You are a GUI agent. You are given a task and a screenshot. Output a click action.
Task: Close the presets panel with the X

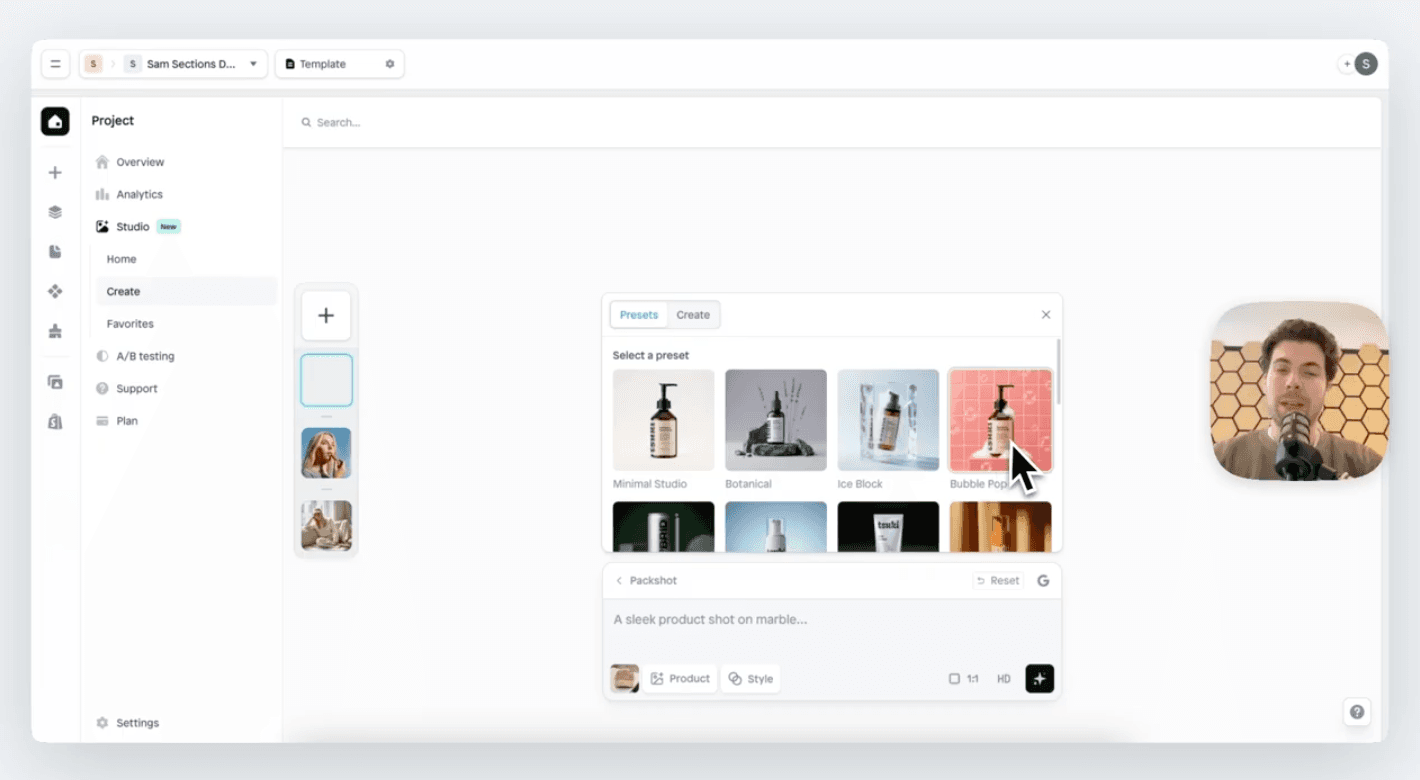pyautogui.click(x=1046, y=315)
